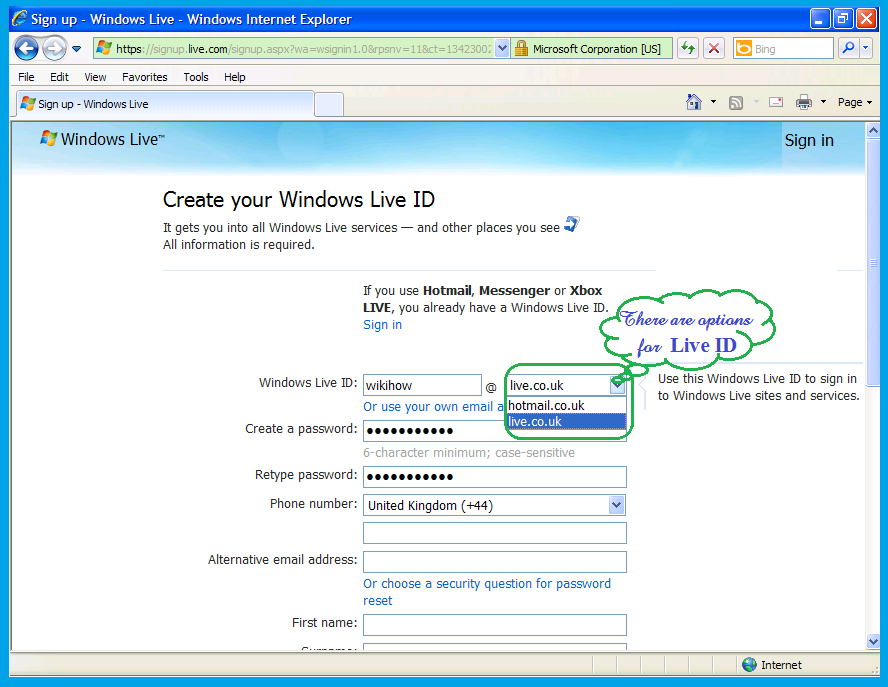Expand the address bar URL dropdown

pos(502,48)
